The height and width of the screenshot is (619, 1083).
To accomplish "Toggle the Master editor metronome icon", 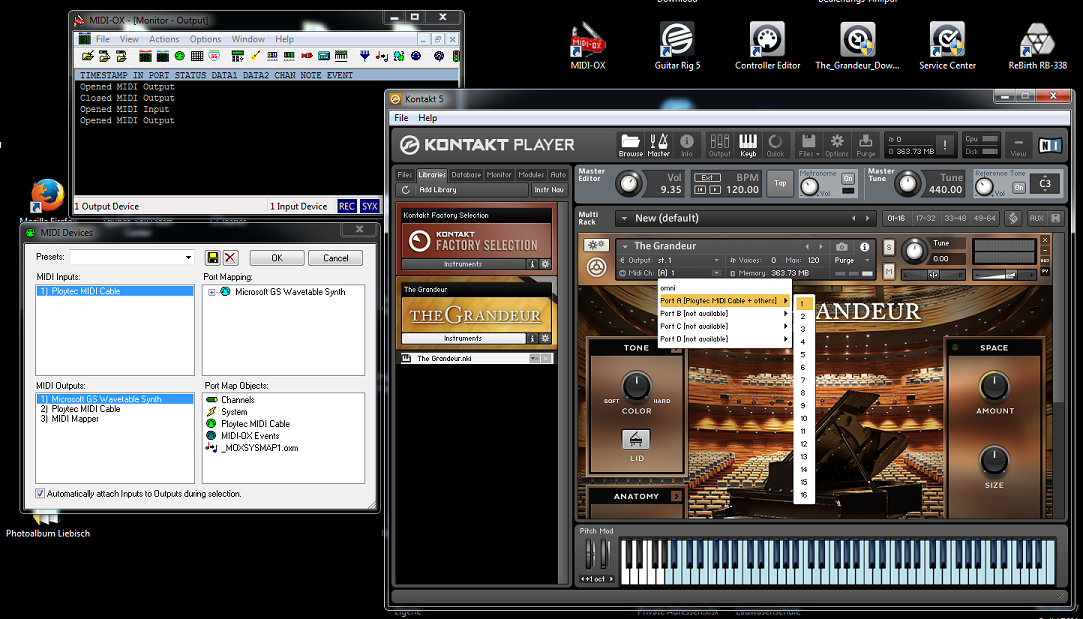I will (x=658, y=145).
